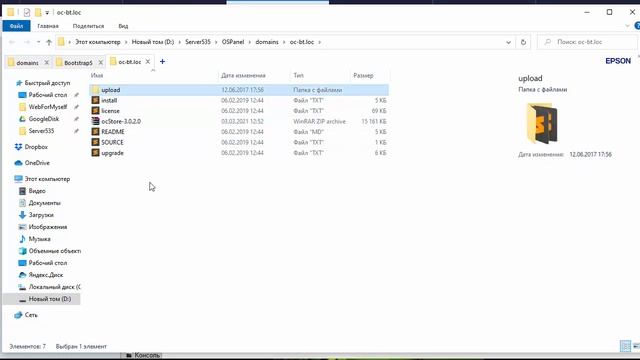This screenshot has height=360, width=640.
Task: Go up one folder level
Action: [49, 42]
